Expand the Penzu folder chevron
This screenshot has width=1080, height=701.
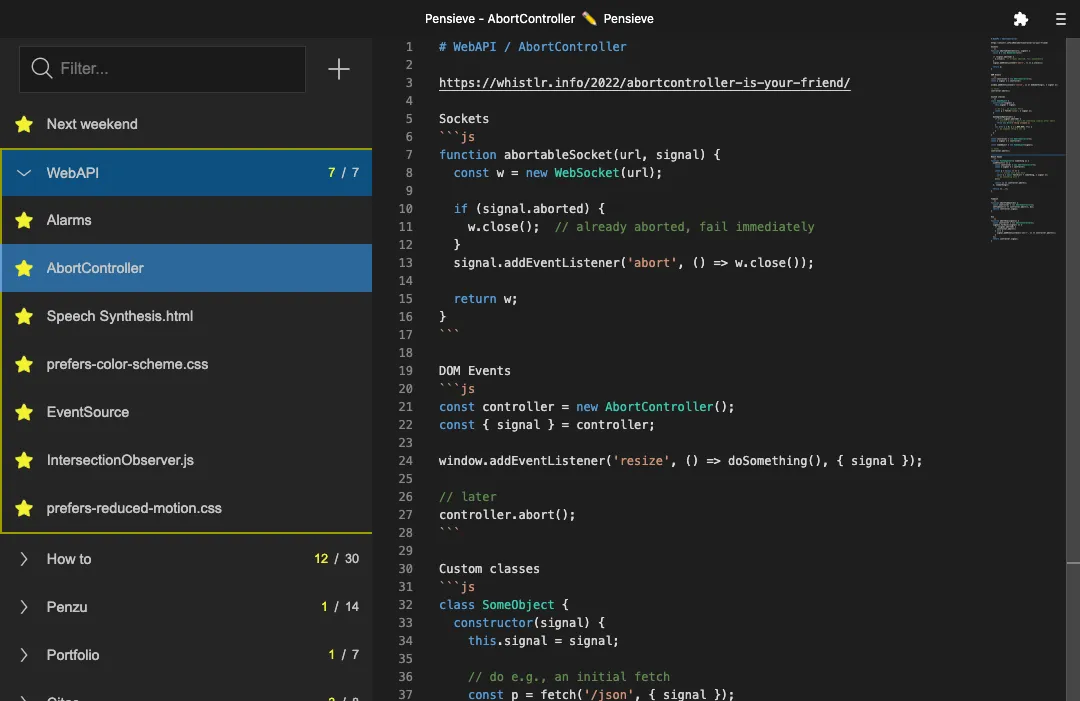[24, 607]
